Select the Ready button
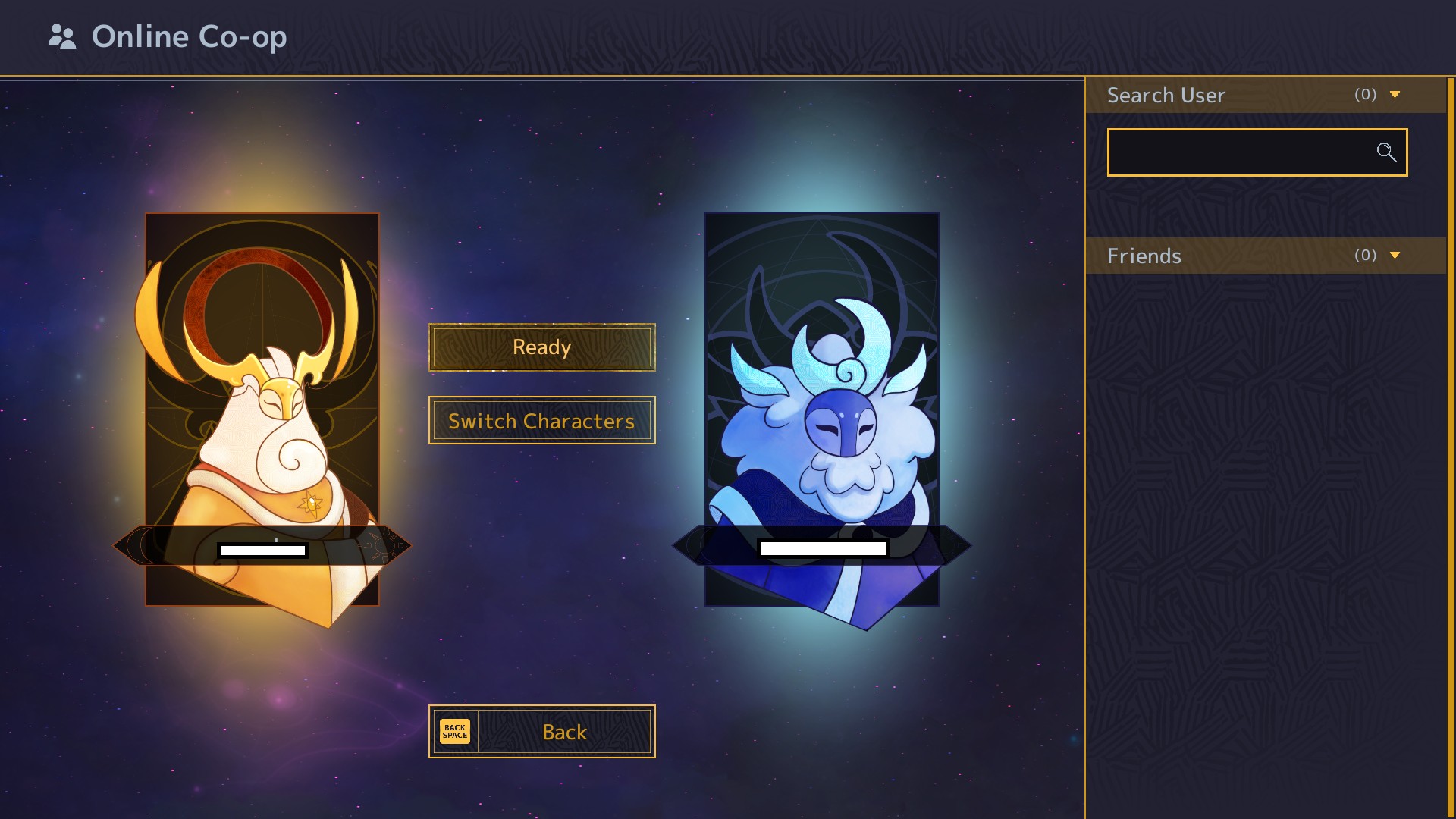The image size is (1456, 819). pos(541,347)
